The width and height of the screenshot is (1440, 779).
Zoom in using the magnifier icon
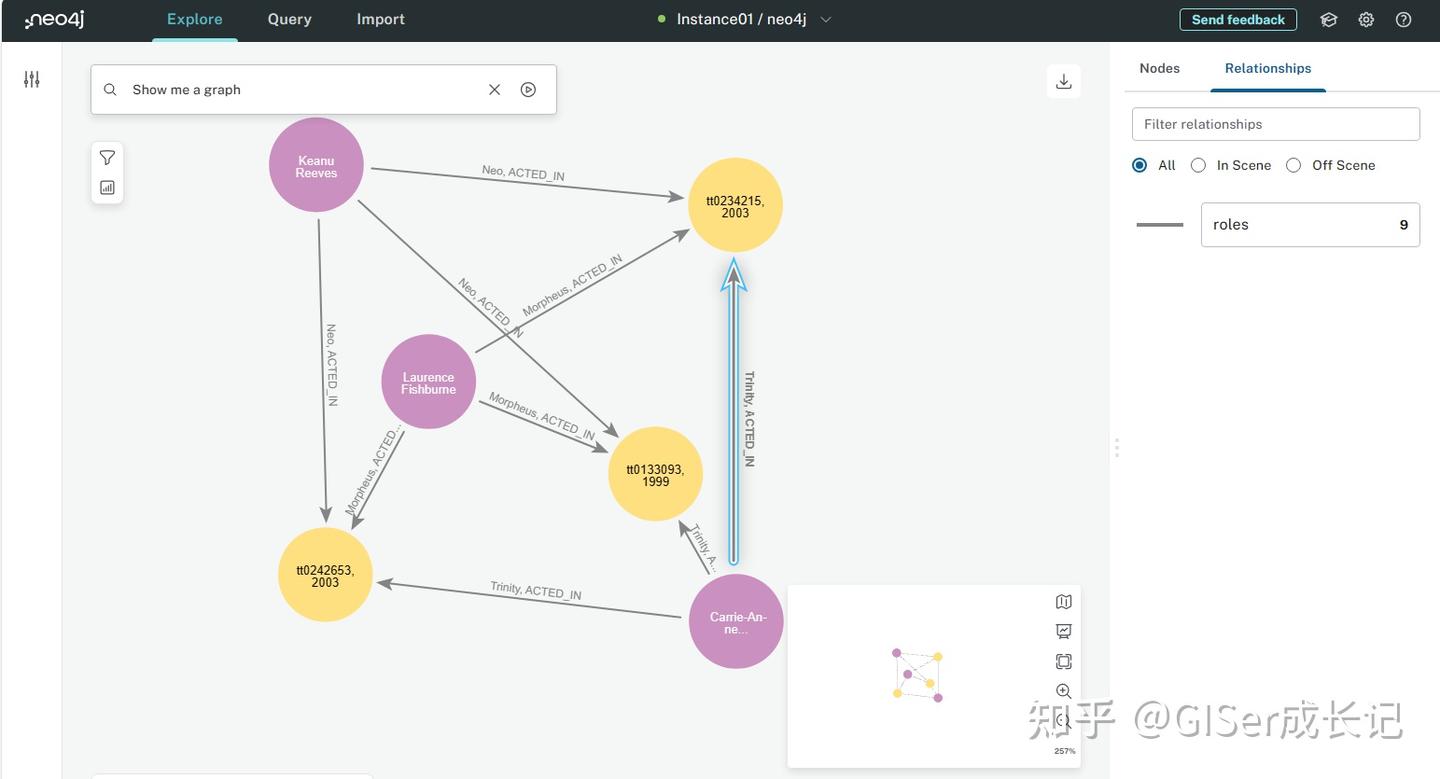click(x=1063, y=690)
